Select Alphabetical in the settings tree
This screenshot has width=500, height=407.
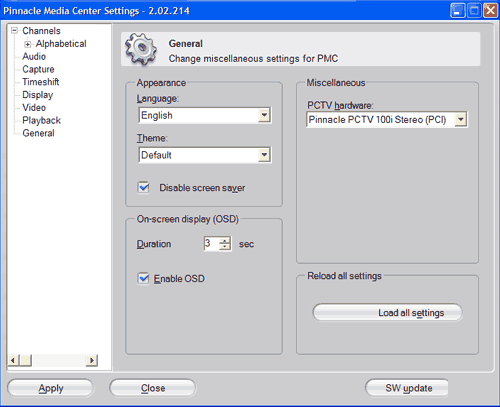61,44
